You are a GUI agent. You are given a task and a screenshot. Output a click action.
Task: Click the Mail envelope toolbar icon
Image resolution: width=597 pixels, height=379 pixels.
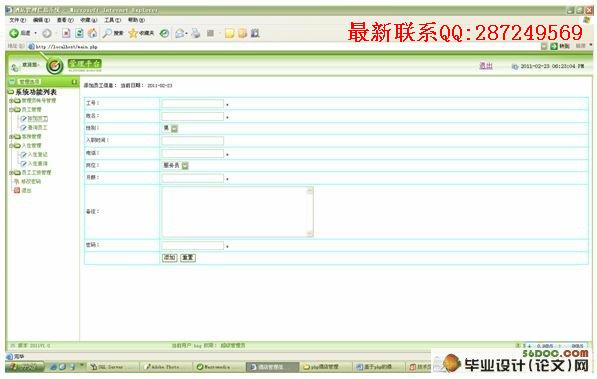click(179, 34)
